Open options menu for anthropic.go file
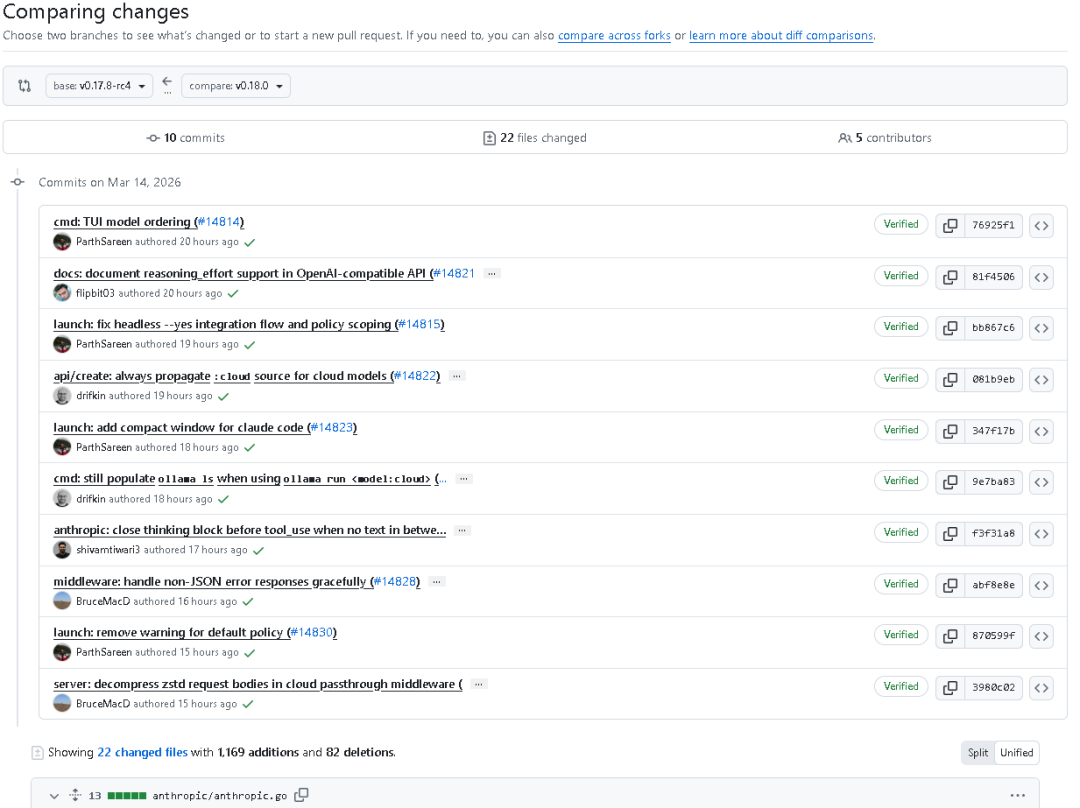The width and height of the screenshot is (1080, 808). coord(1017,796)
